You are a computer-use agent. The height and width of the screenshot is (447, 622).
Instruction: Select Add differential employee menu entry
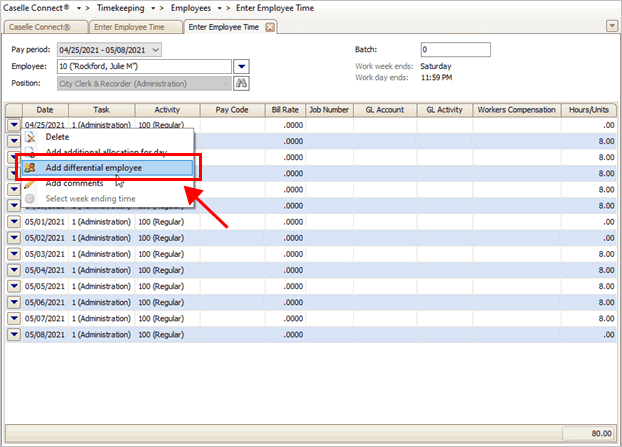(106, 167)
